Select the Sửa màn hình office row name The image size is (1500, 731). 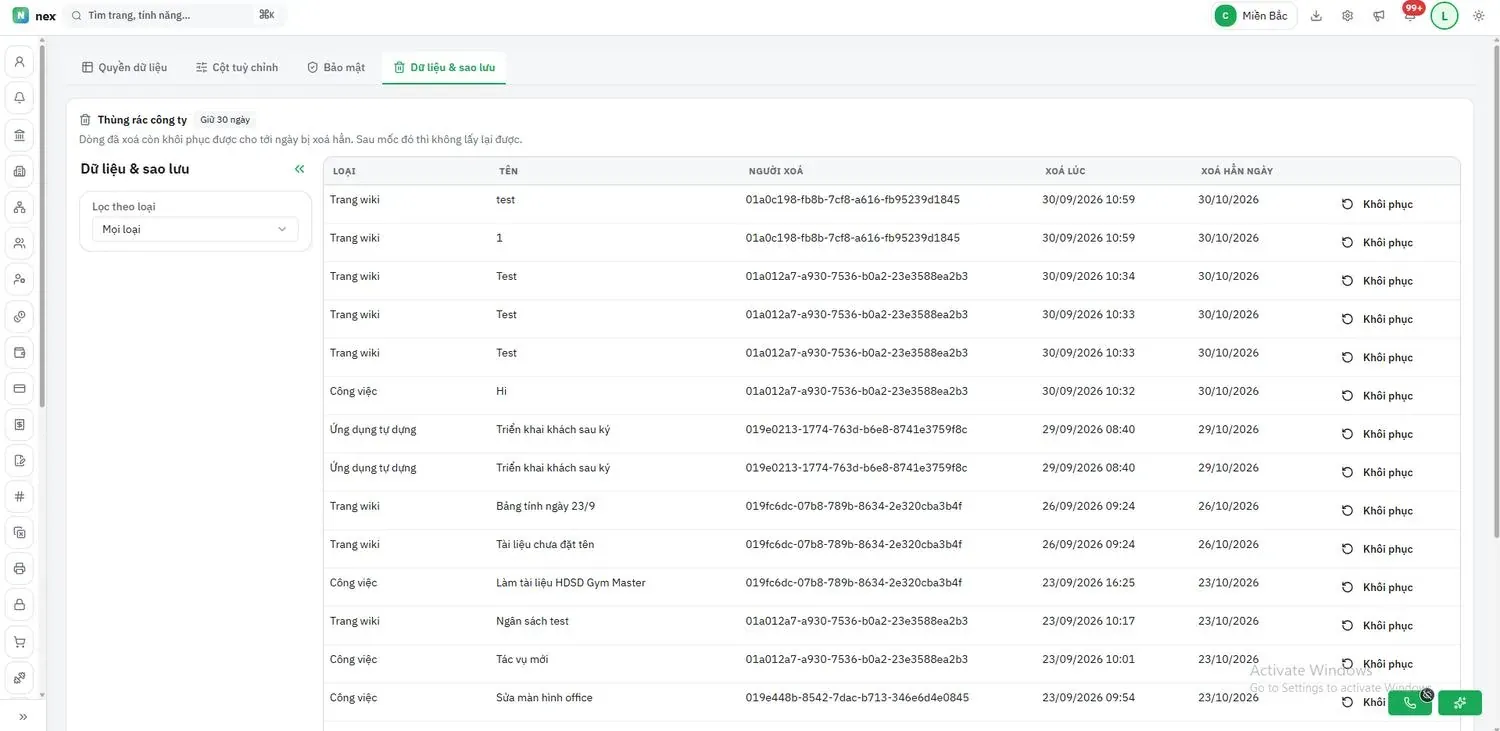point(544,697)
